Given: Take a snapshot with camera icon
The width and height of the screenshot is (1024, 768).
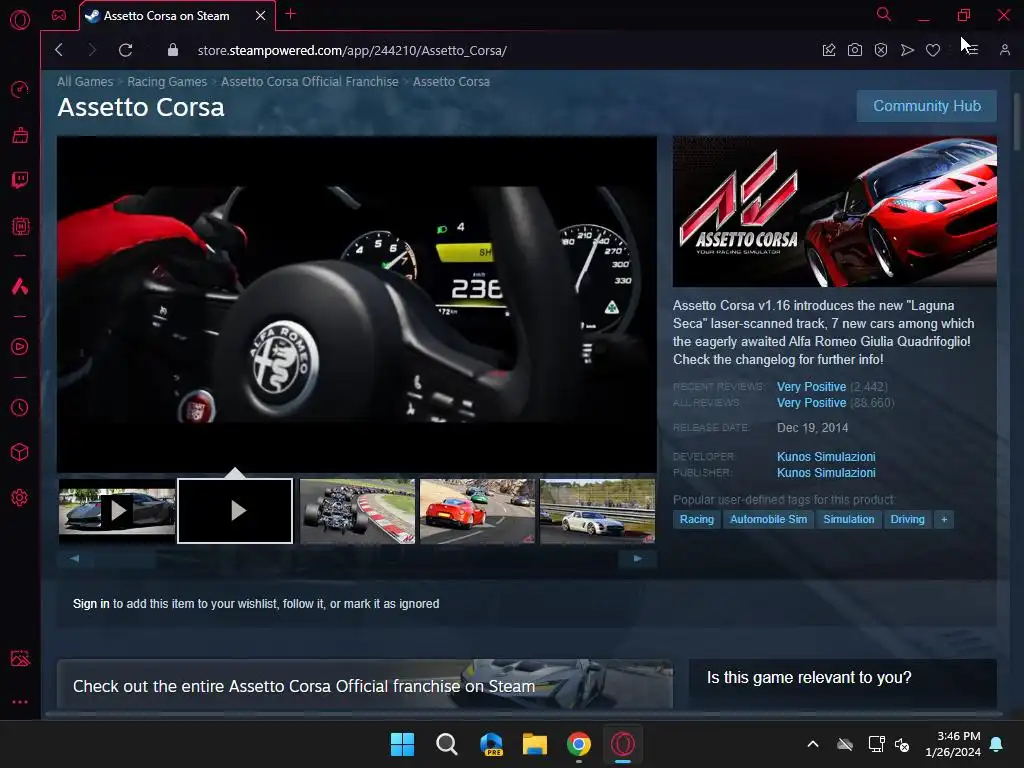Looking at the screenshot, I should coord(855,50).
